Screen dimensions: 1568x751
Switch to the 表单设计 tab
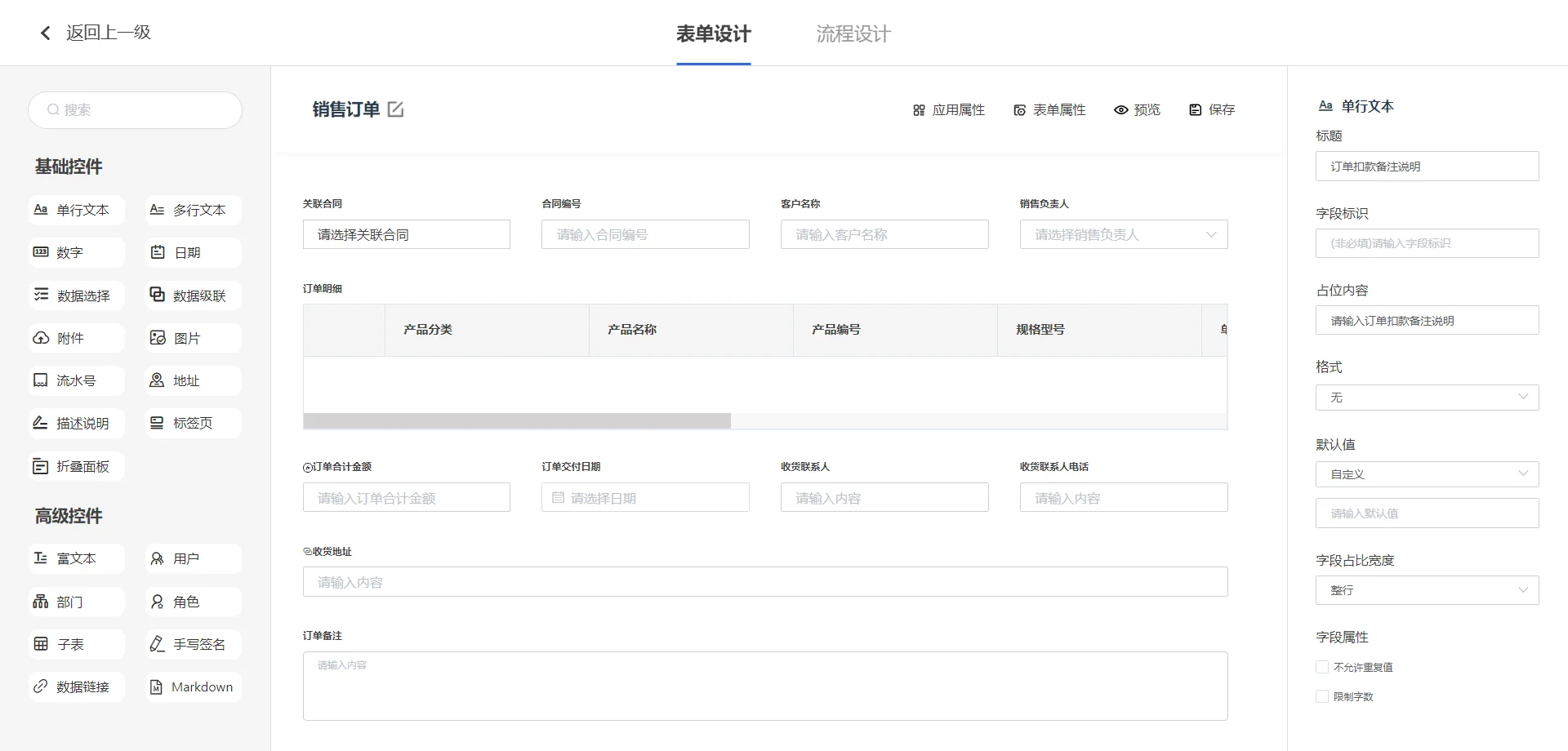click(x=714, y=33)
